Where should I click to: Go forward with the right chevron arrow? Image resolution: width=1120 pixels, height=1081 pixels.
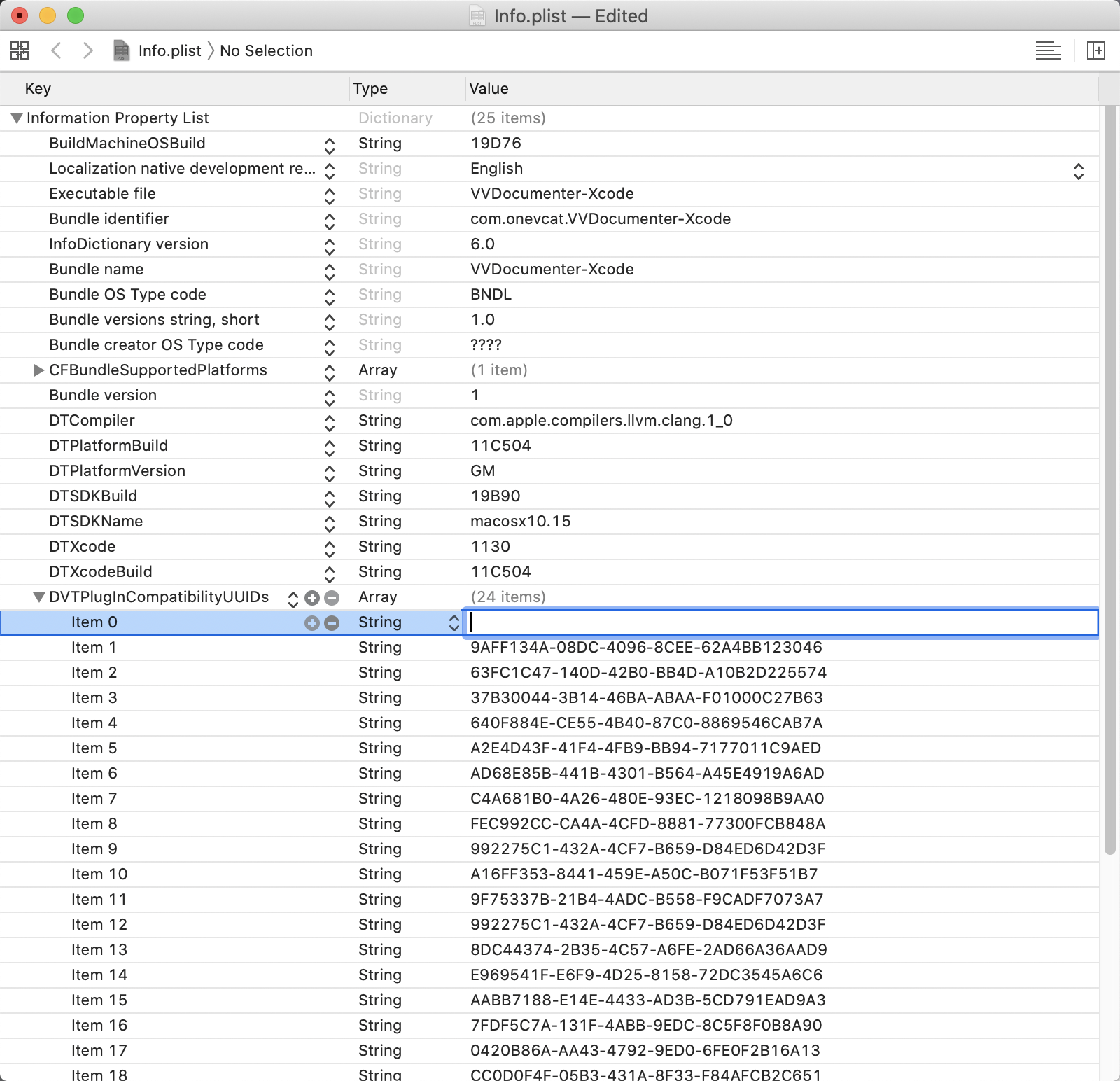point(87,50)
